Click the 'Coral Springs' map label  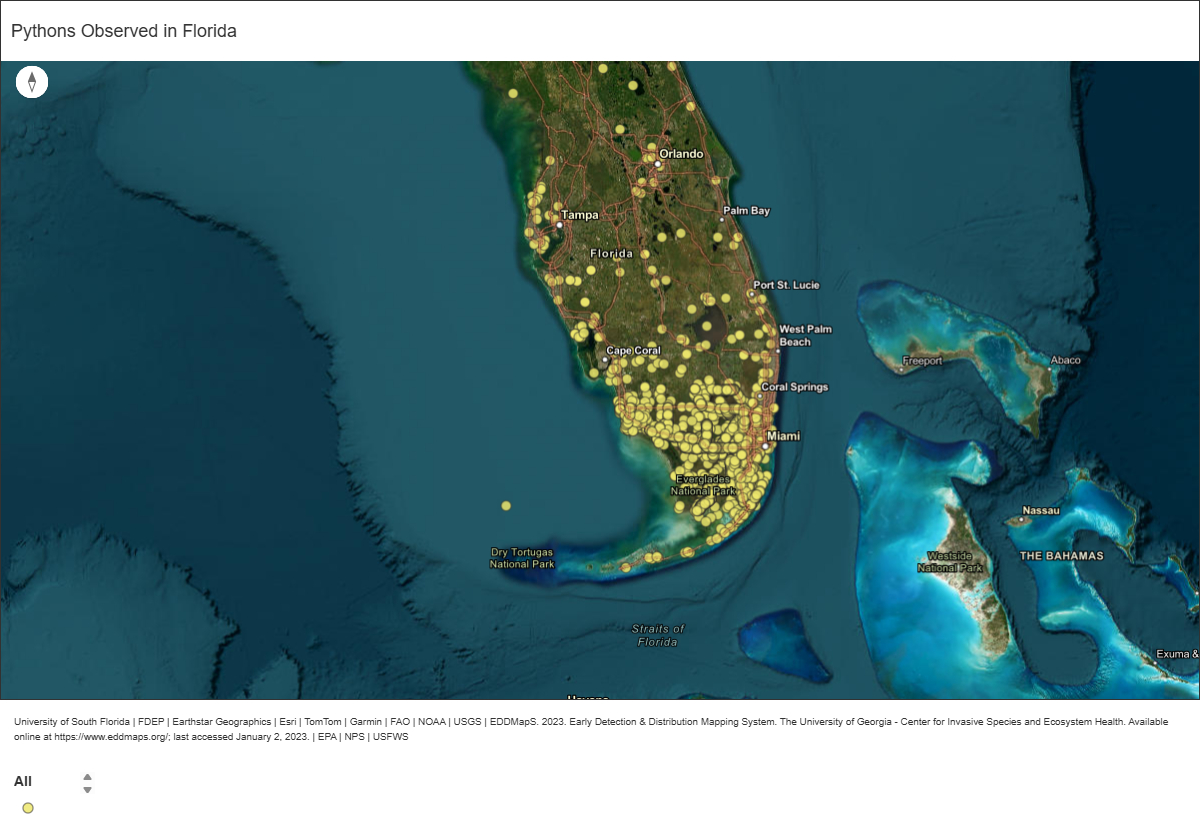[x=795, y=387]
